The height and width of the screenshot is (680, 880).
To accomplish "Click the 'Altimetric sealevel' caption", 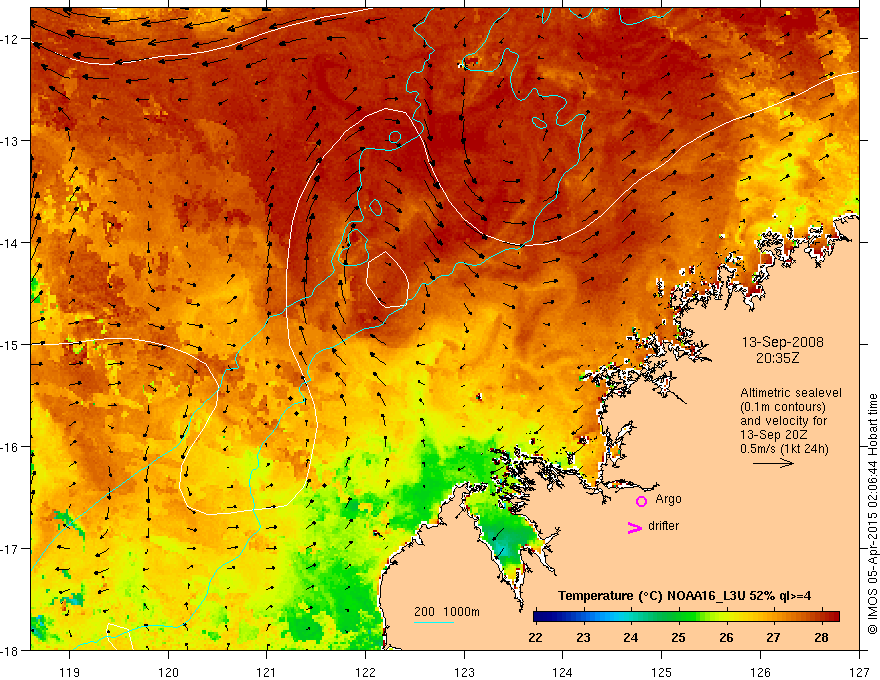I will [x=791, y=393].
